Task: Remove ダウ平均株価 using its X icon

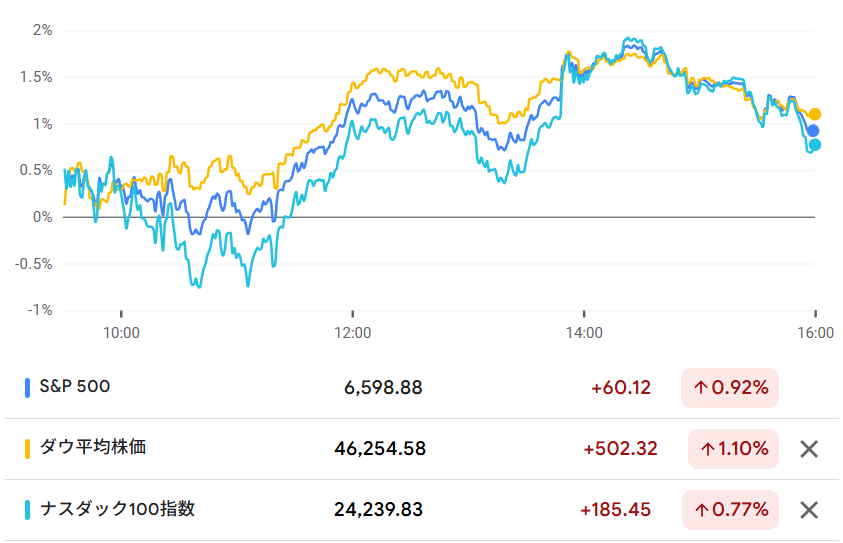Action: (809, 449)
